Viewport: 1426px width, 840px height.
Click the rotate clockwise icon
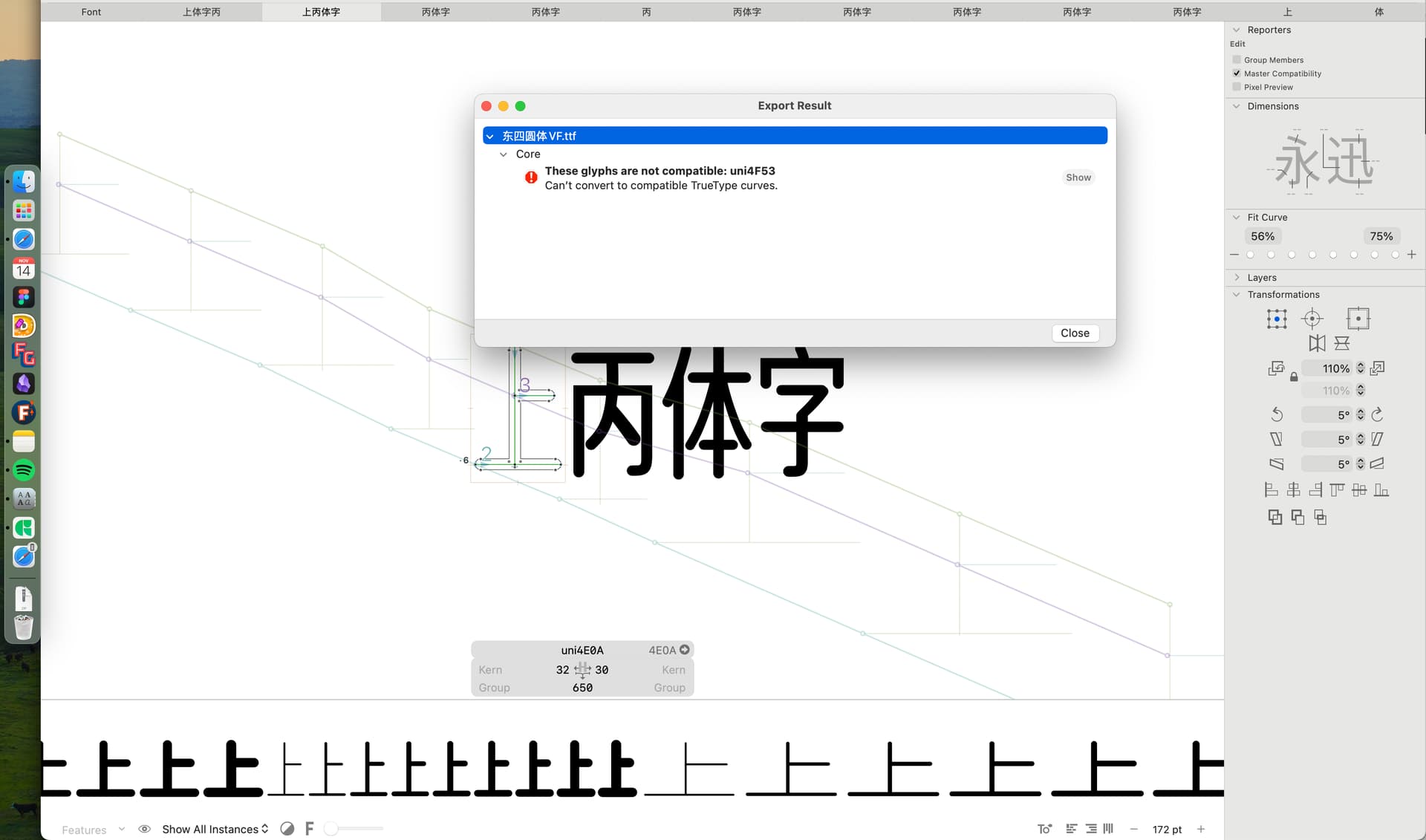tap(1377, 414)
